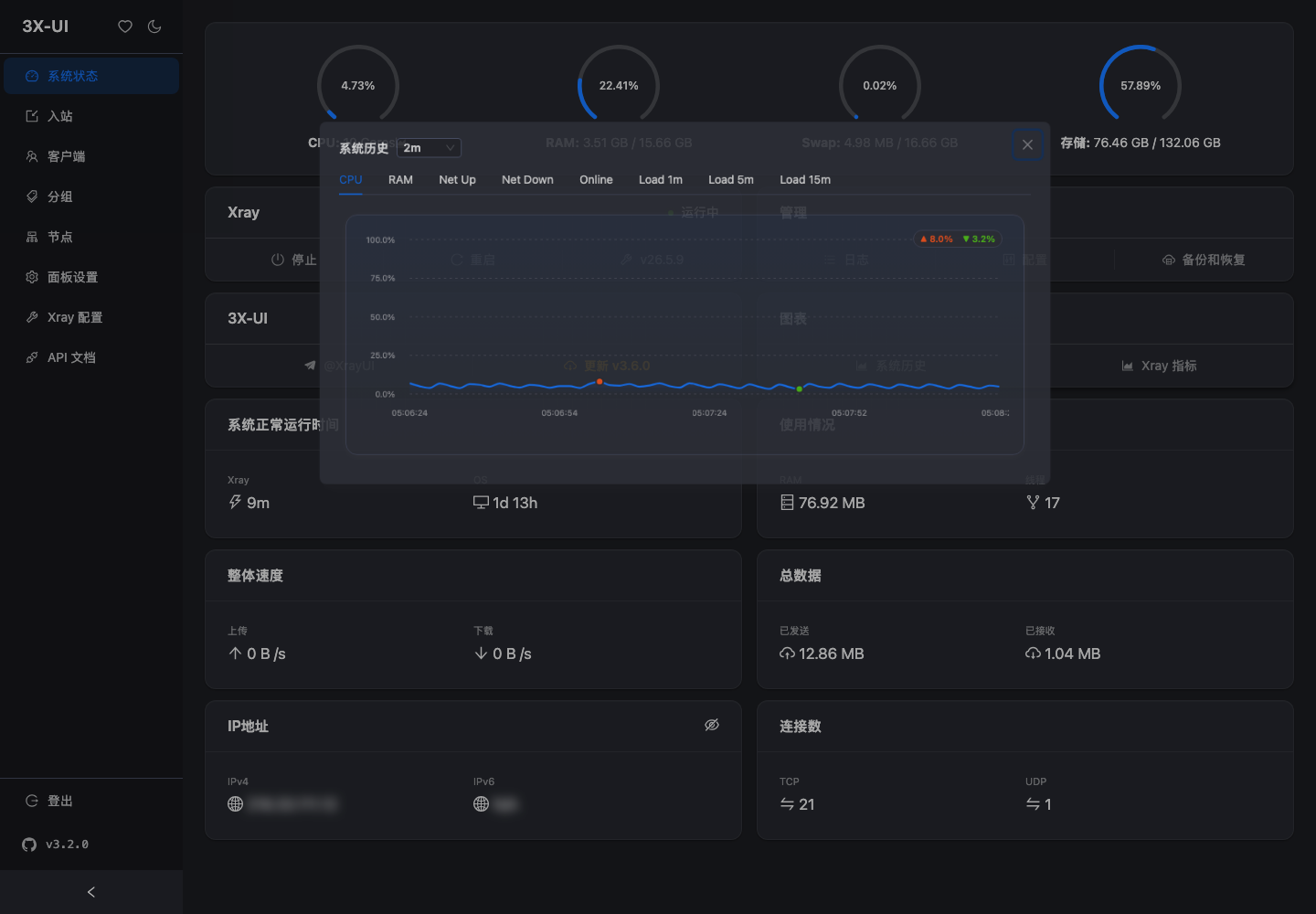Click the 已接收 cloud download icon
The image size is (1316, 914).
[1033, 654]
